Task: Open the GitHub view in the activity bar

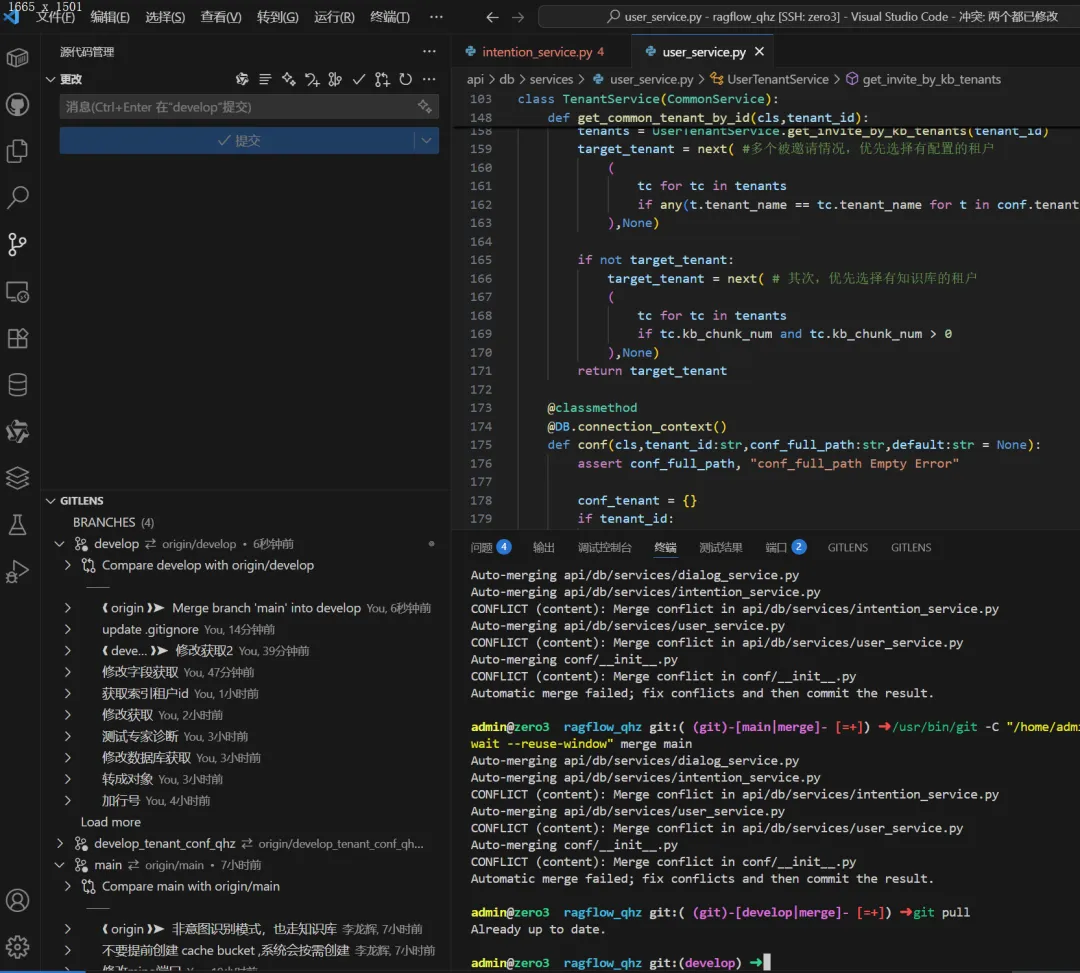Action: 17,105
